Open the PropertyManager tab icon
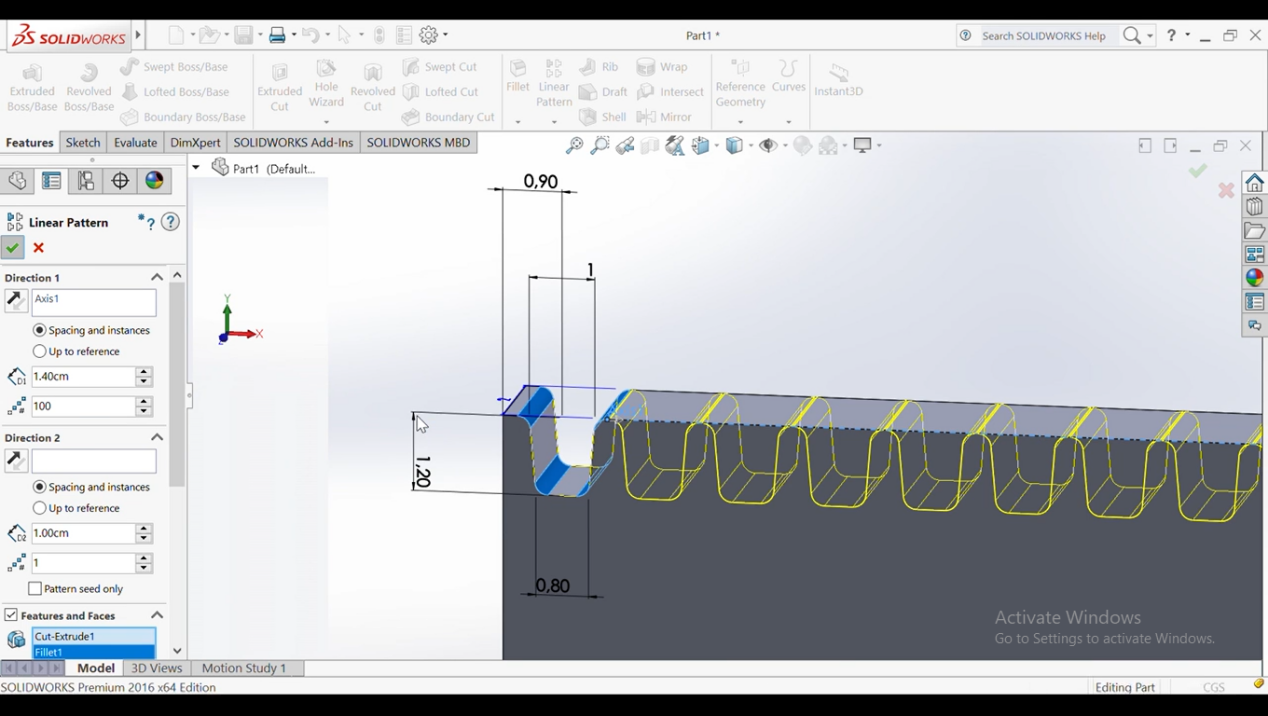The image size is (1268, 716). click(x=52, y=181)
